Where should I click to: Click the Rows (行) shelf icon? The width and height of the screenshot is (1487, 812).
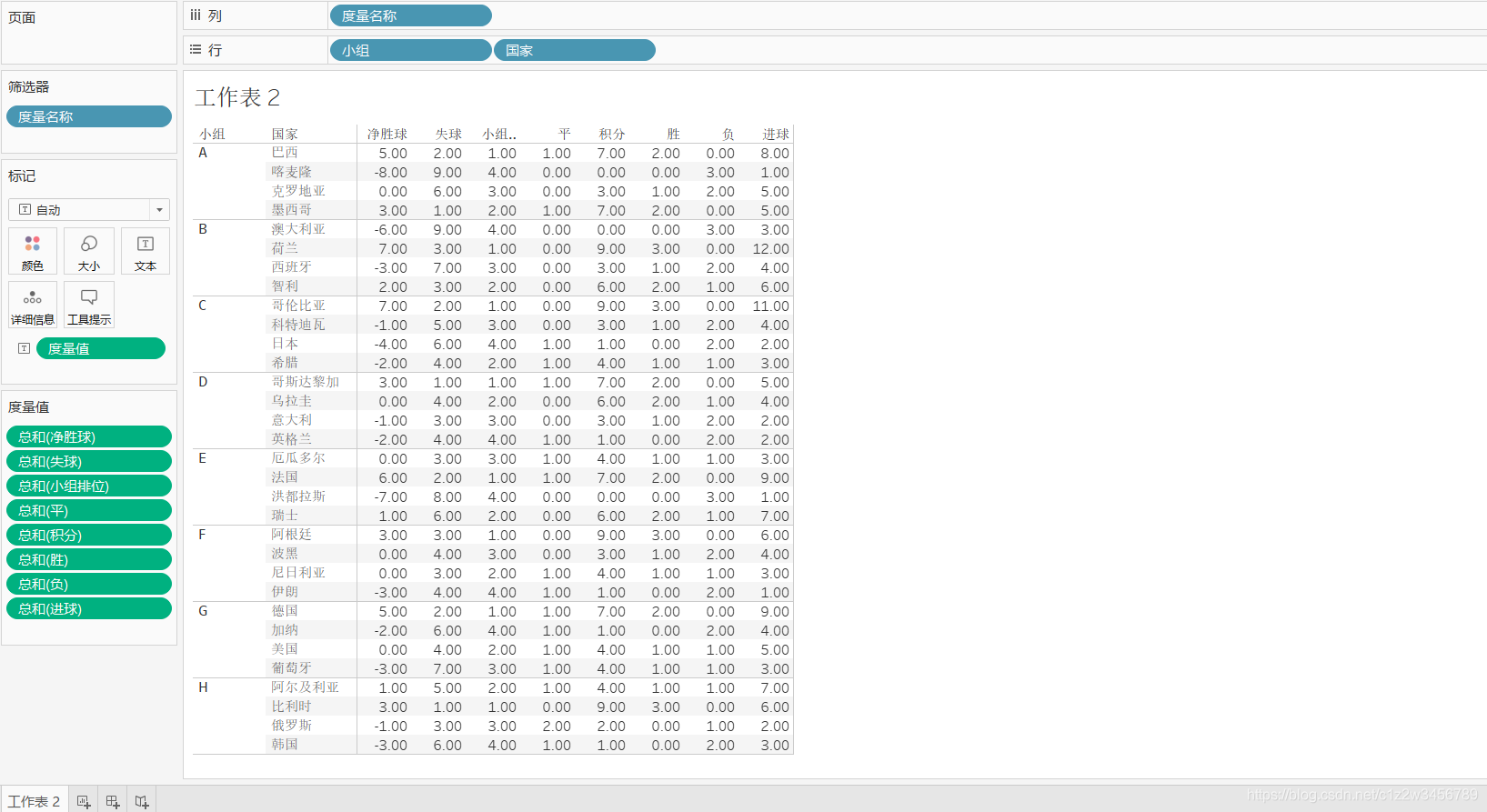pos(196,50)
